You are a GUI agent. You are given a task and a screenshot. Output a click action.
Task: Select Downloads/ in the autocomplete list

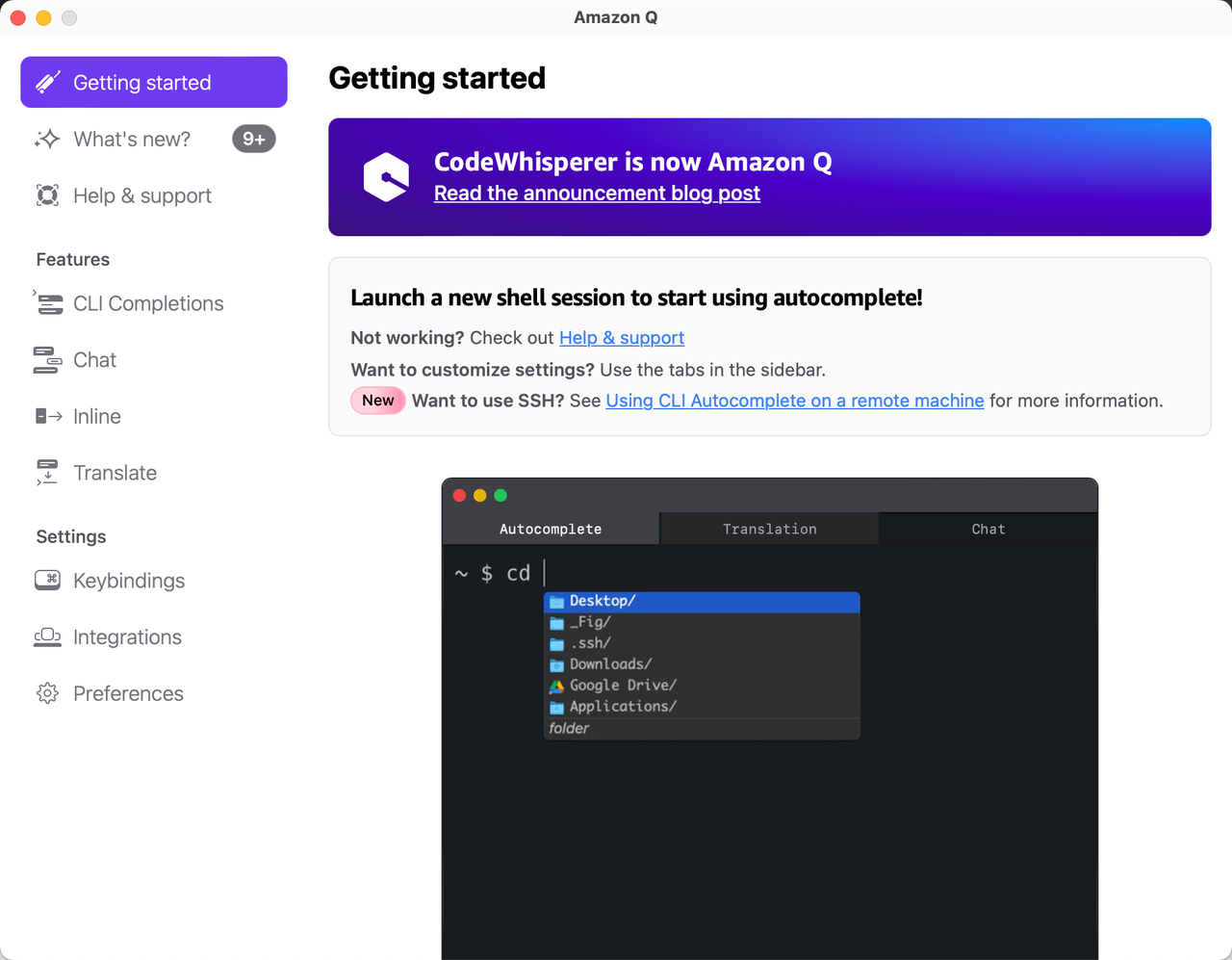click(702, 665)
